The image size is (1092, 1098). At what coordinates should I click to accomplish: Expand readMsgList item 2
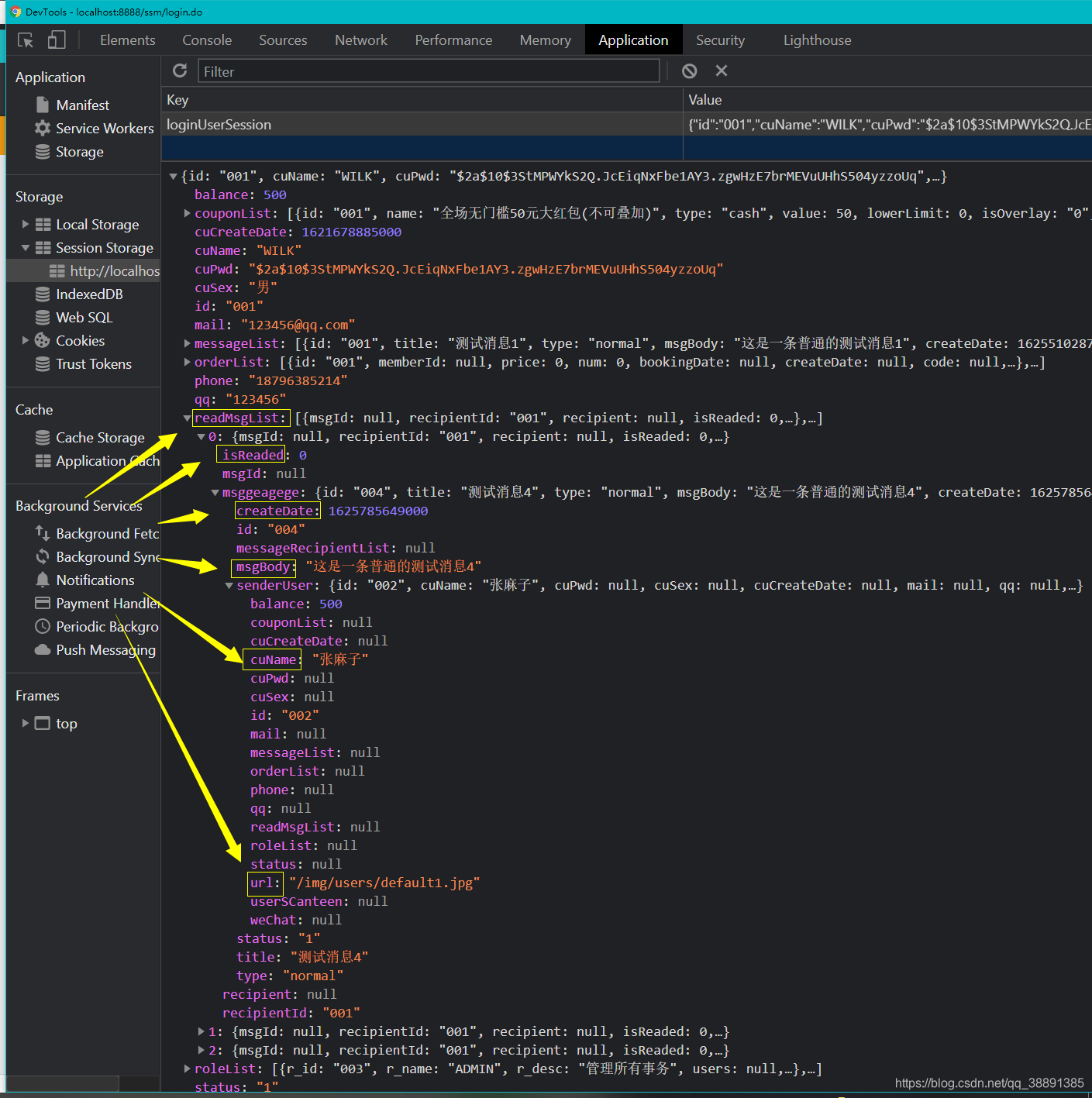pos(202,1050)
